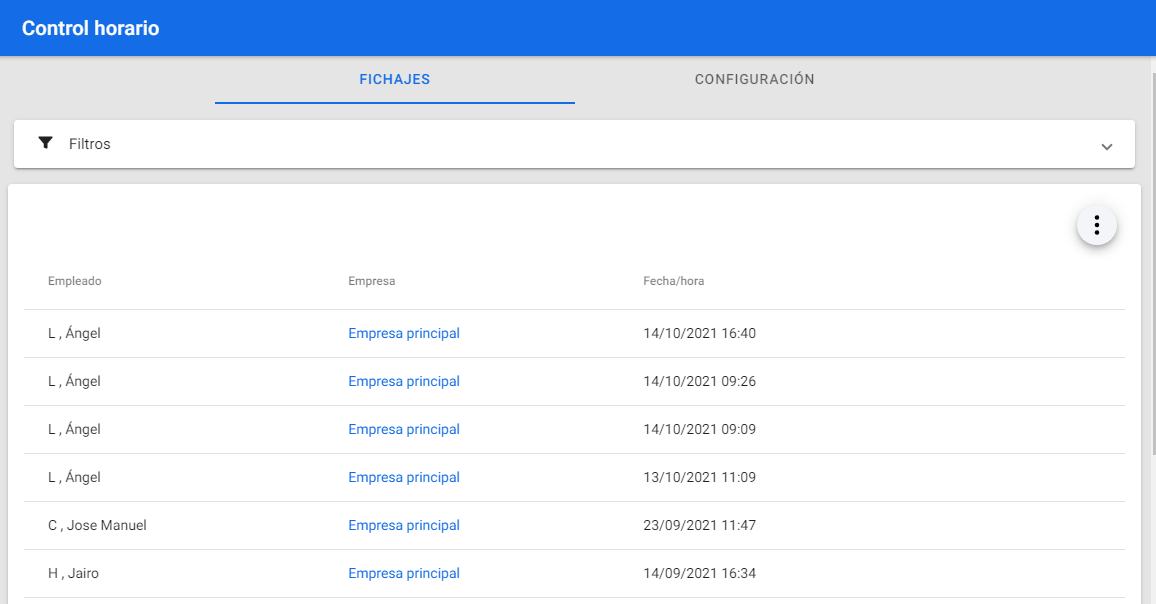Click the Empresa column header
The image size is (1156, 604).
tap(371, 281)
